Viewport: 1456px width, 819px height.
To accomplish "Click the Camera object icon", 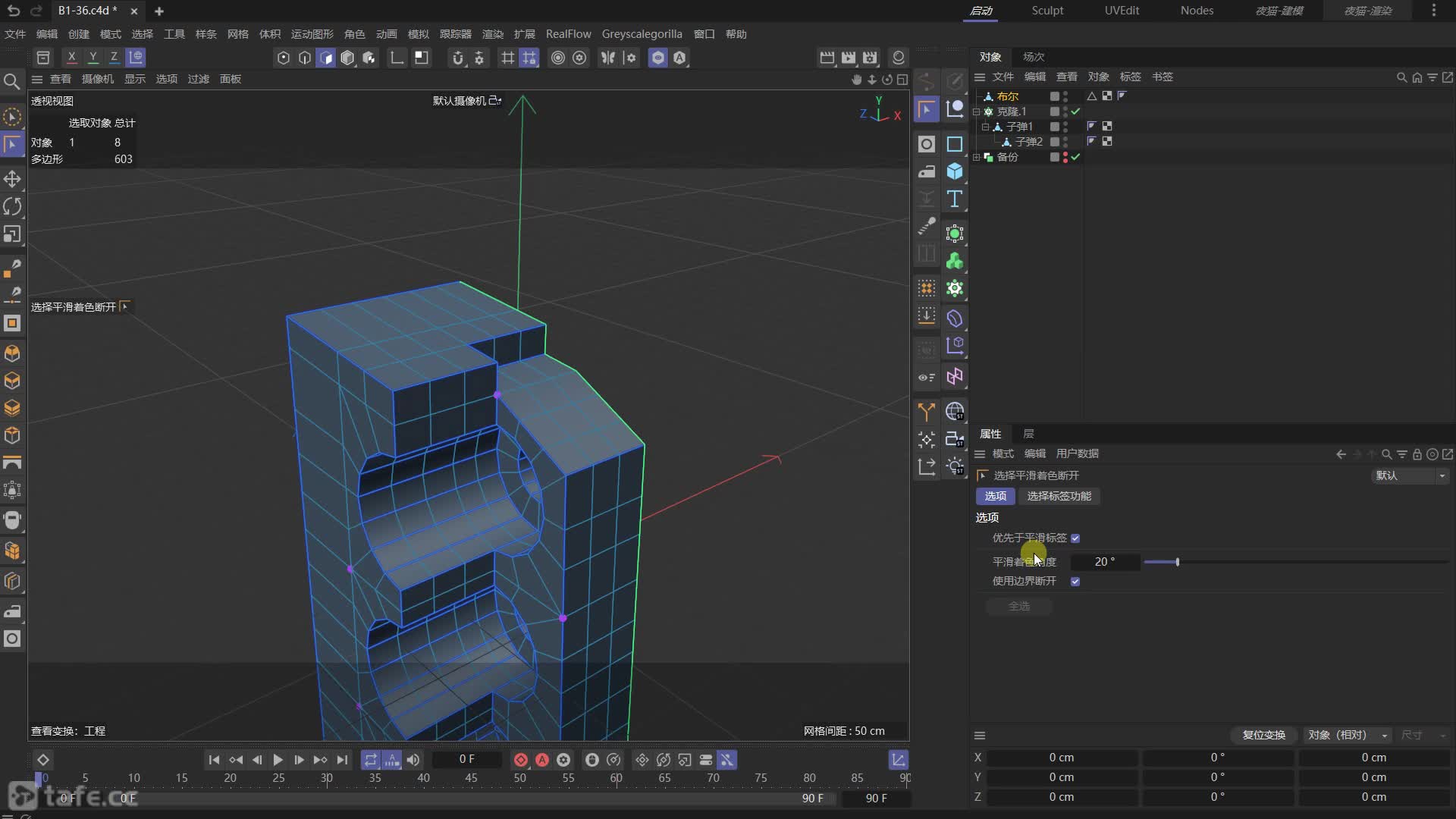I will click(x=955, y=439).
